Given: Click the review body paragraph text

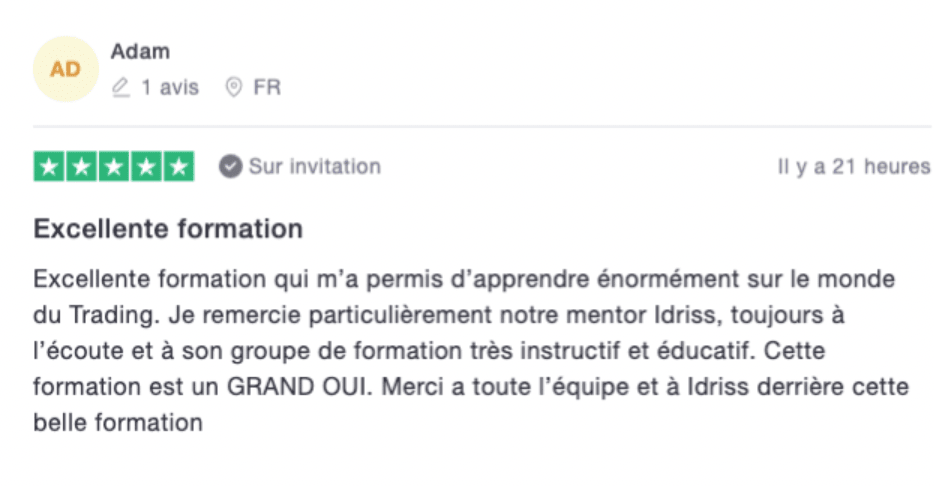Looking at the screenshot, I should click(471, 351).
